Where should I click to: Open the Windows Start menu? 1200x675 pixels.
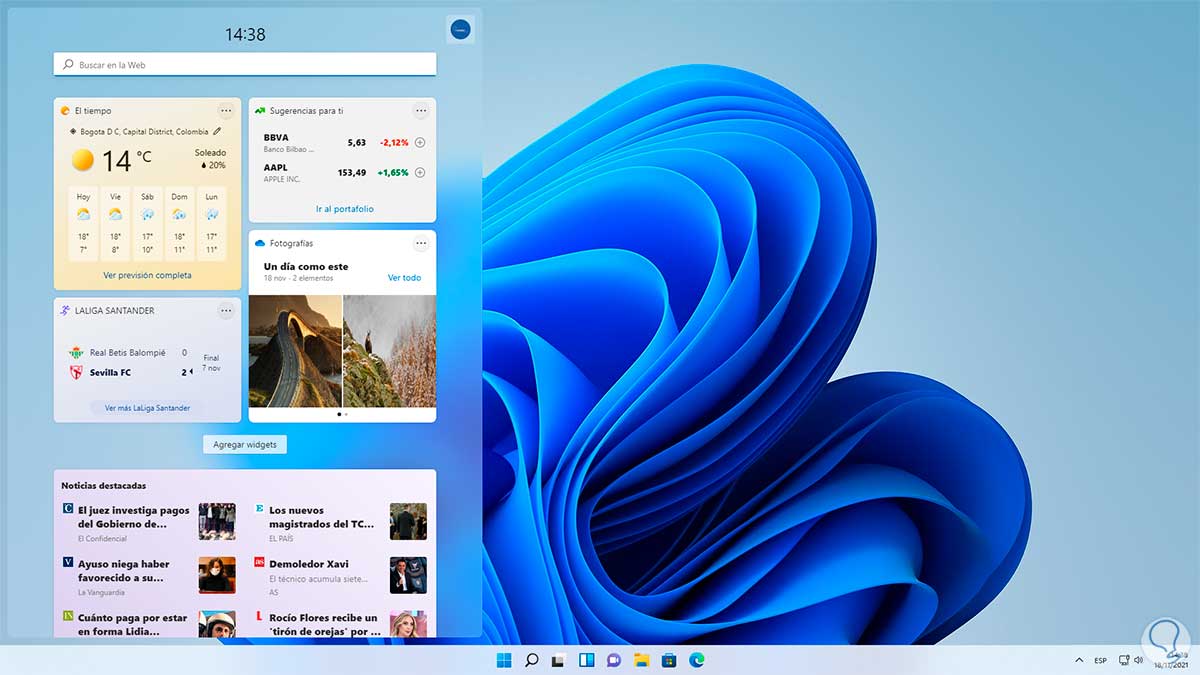pos(504,660)
